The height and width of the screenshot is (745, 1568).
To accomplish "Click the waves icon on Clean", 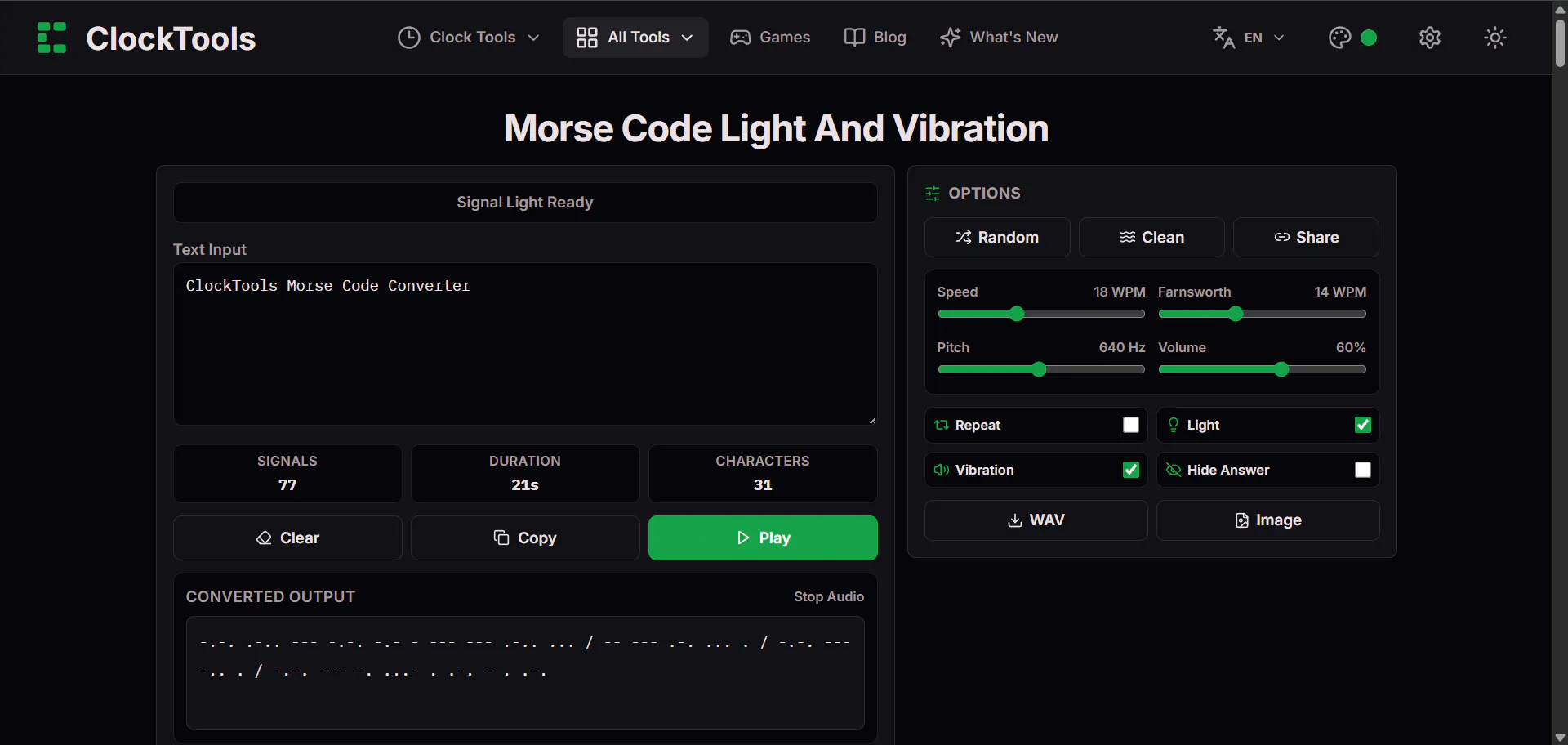I will point(1127,237).
